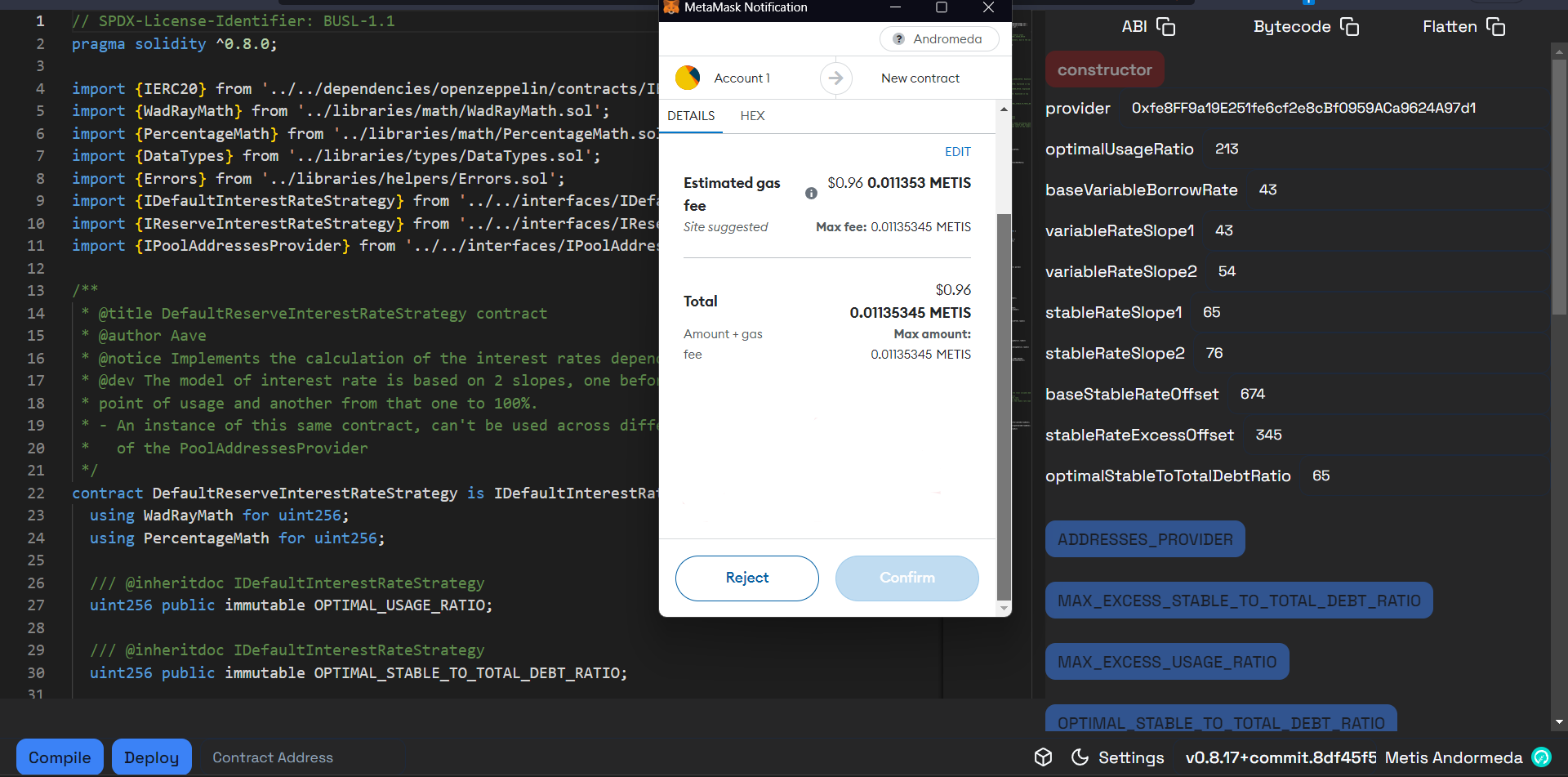Click the MetaMask fox icon in title bar

pos(671,7)
